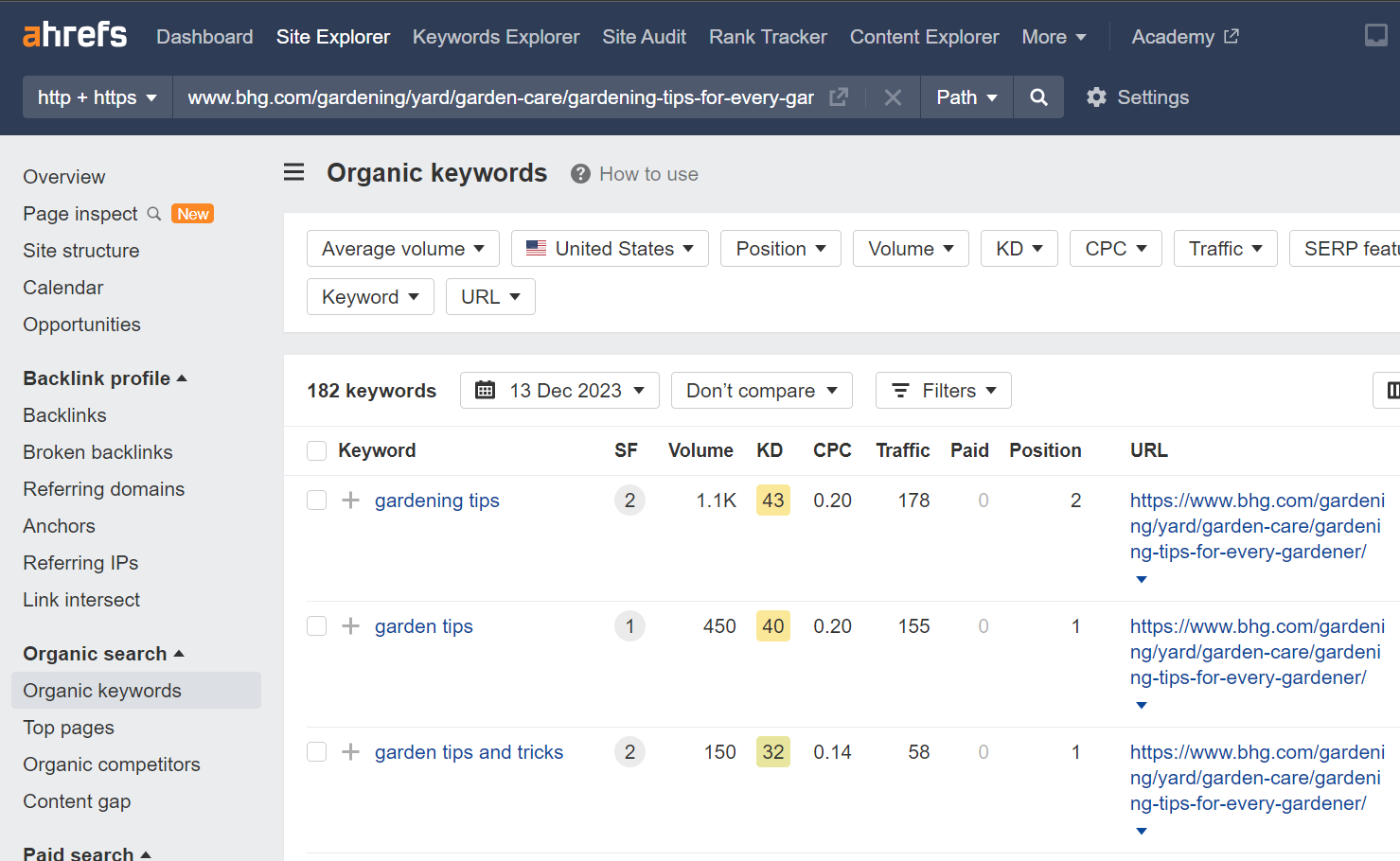This screenshot has width=1400, height=861.
Task: Open the messages panel icon in header
Action: 1375,36
